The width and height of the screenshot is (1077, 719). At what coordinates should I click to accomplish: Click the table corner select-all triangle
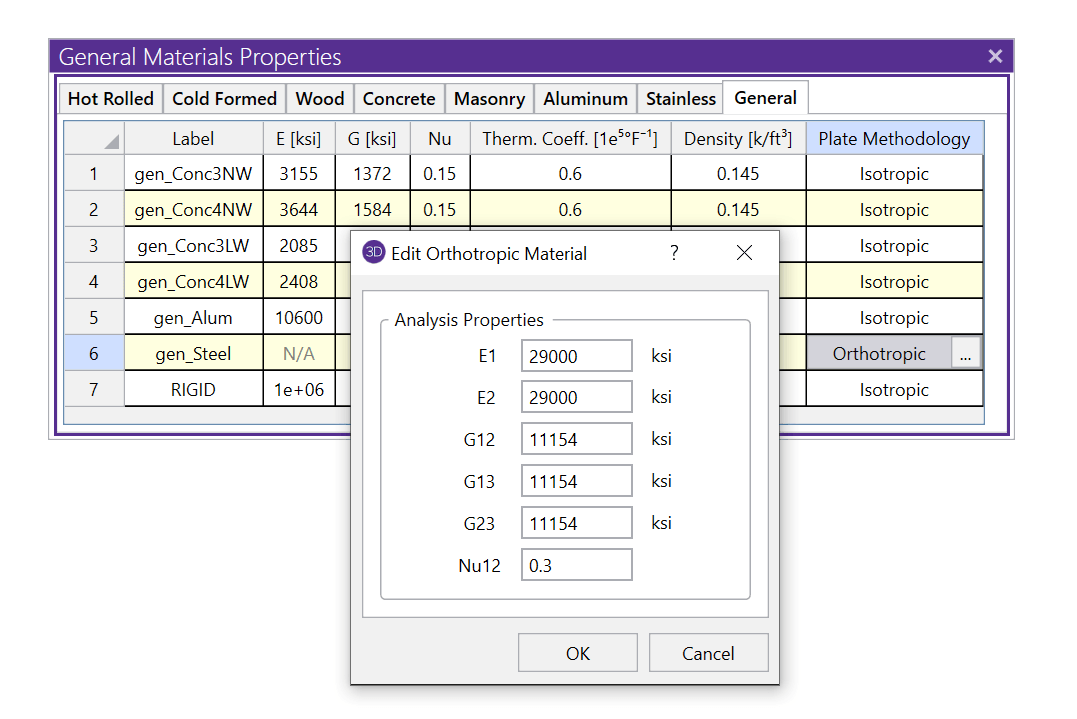pos(110,140)
